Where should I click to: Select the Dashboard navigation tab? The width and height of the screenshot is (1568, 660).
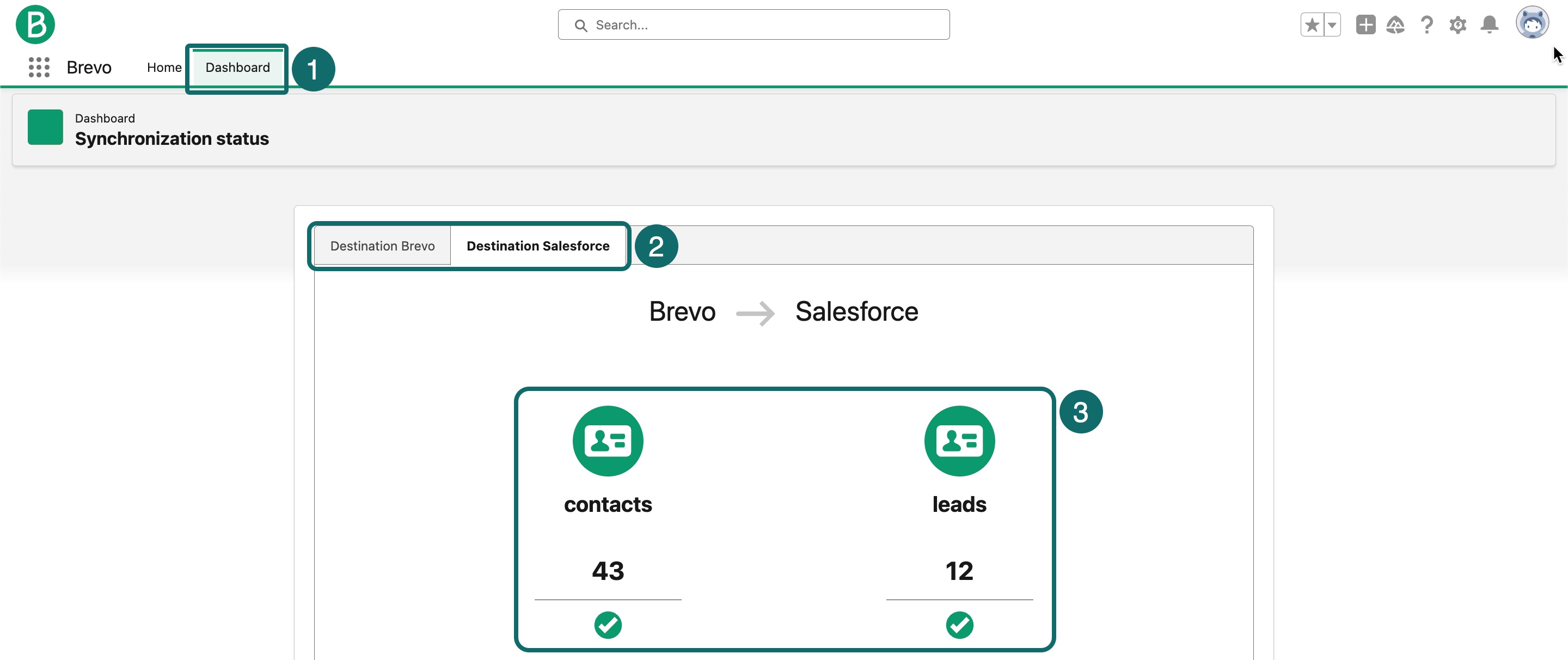tap(237, 67)
